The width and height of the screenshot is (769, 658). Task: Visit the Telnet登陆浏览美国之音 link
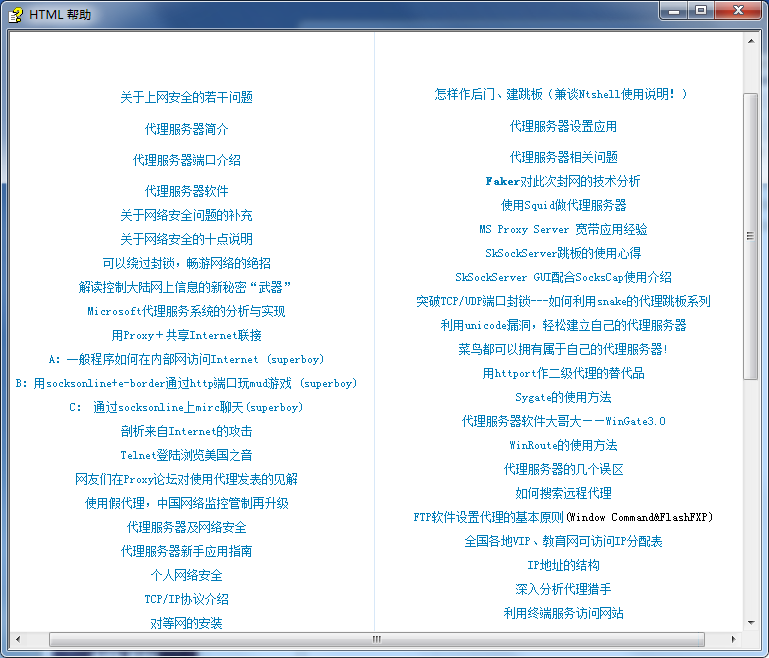tap(186, 455)
